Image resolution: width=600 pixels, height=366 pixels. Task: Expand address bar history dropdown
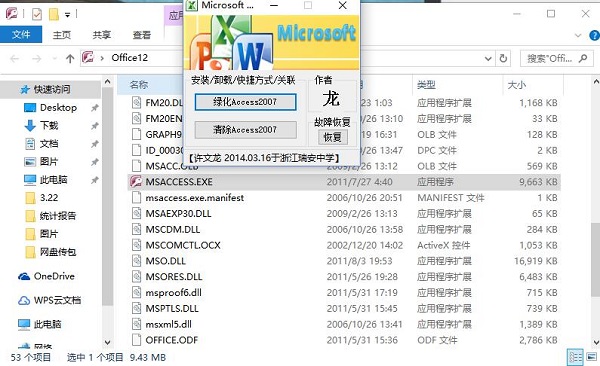488,59
